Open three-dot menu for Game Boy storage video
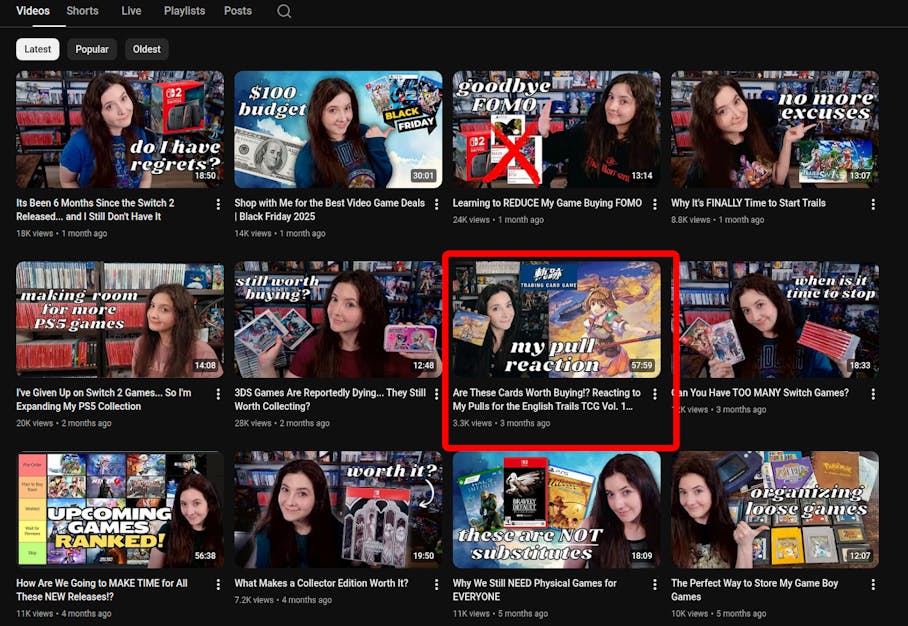Image resolution: width=908 pixels, height=626 pixels. [x=873, y=584]
